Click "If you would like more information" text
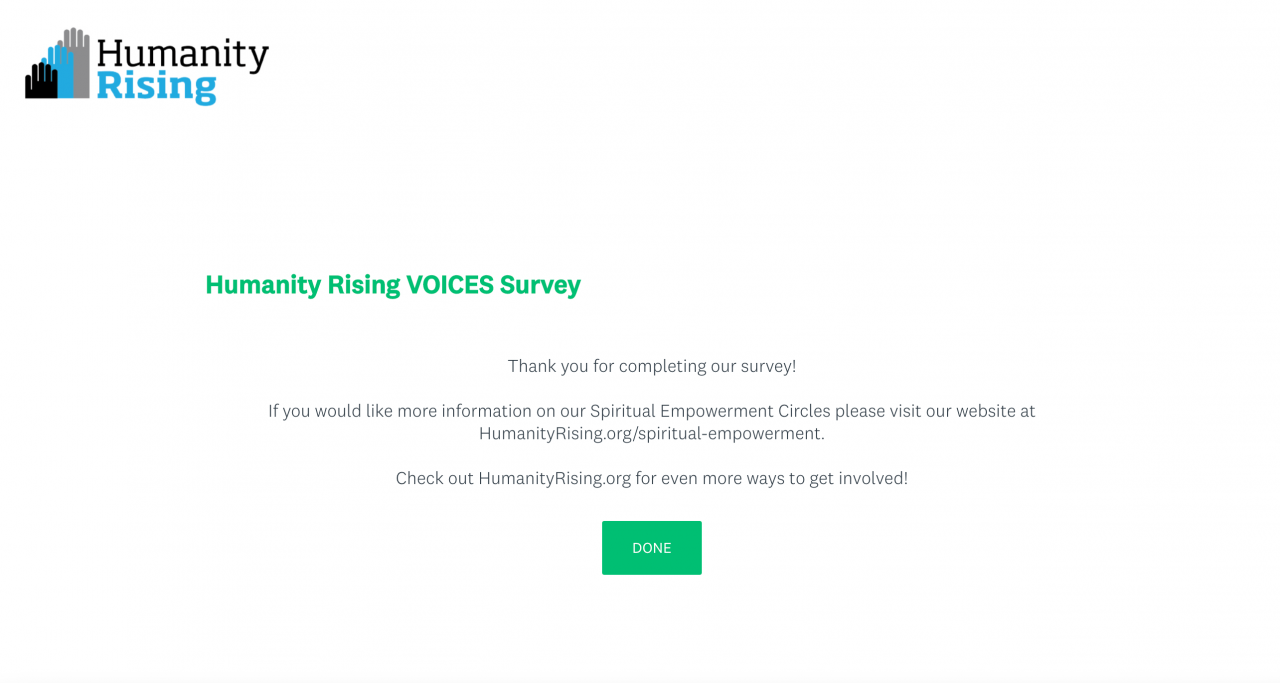1280x683 pixels. click(400, 411)
